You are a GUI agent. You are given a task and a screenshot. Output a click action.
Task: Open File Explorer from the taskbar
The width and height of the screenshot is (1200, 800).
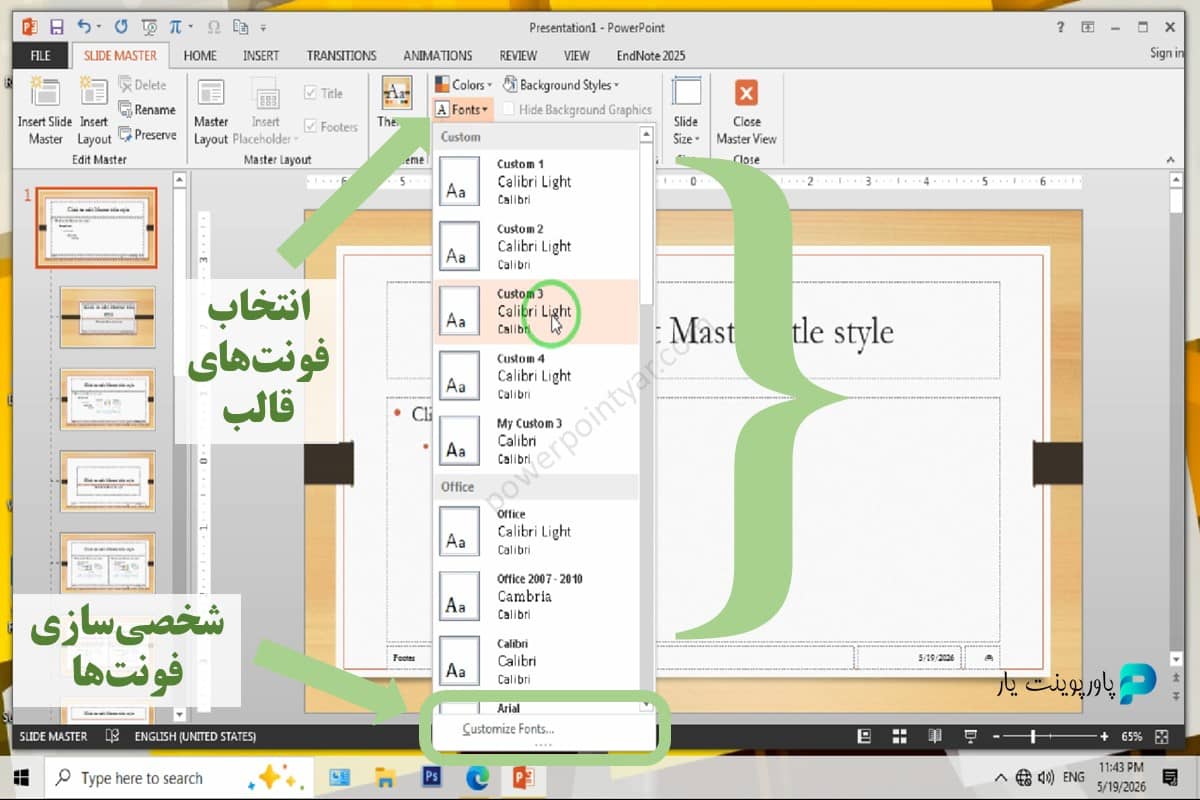pyautogui.click(x=386, y=777)
